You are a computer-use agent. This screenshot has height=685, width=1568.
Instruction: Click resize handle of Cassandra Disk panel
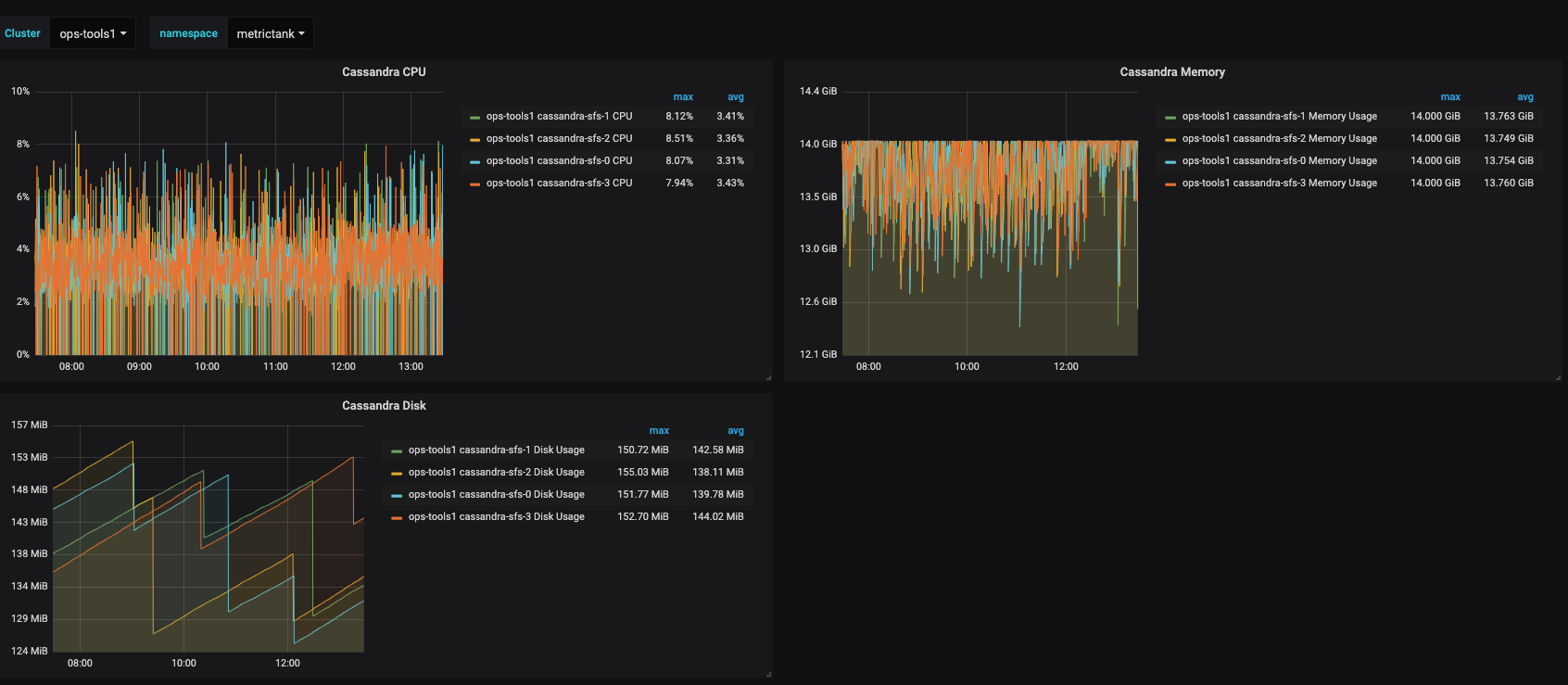tap(768, 674)
